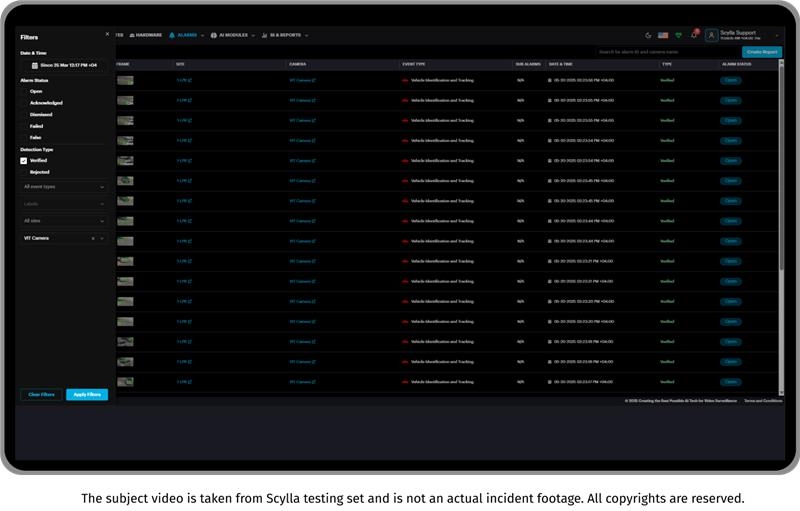
Task: Open the Since 25 Mar date picker field
Action: coord(64,65)
